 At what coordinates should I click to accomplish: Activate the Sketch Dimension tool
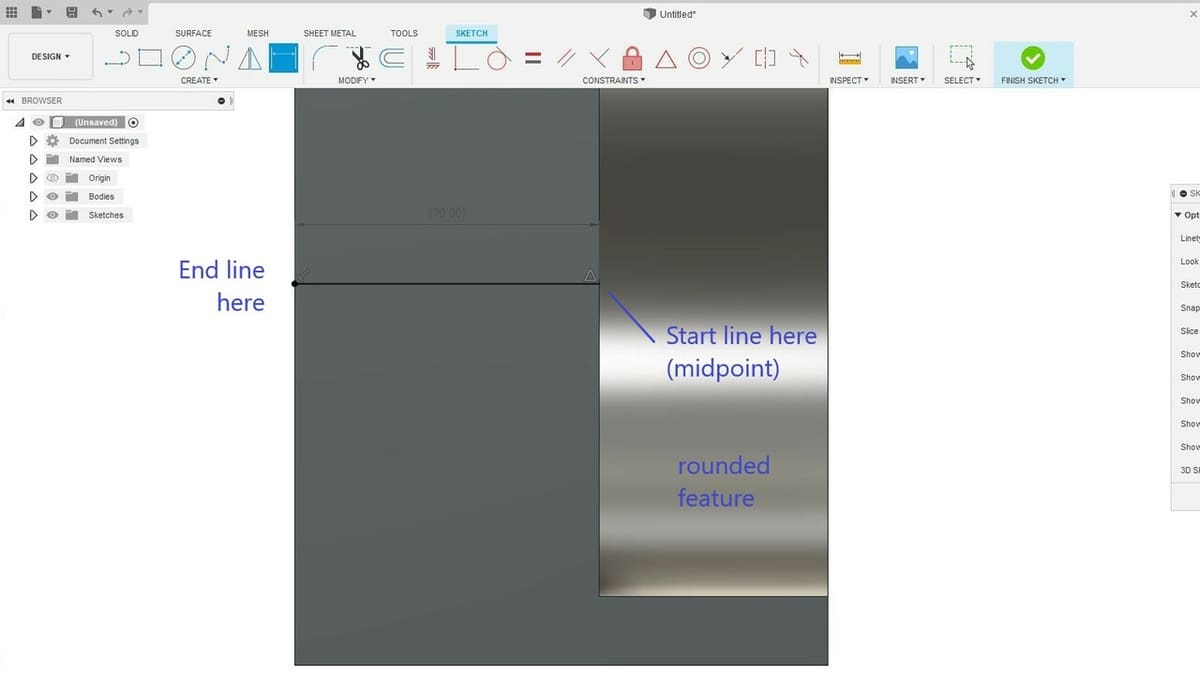pyautogui.click(x=283, y=58)
